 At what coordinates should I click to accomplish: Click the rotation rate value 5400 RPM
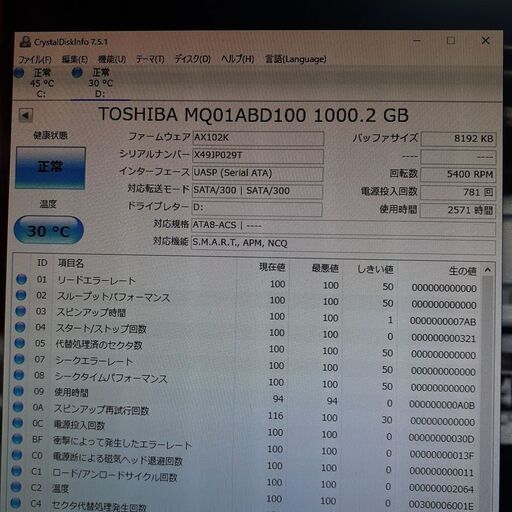458,174
